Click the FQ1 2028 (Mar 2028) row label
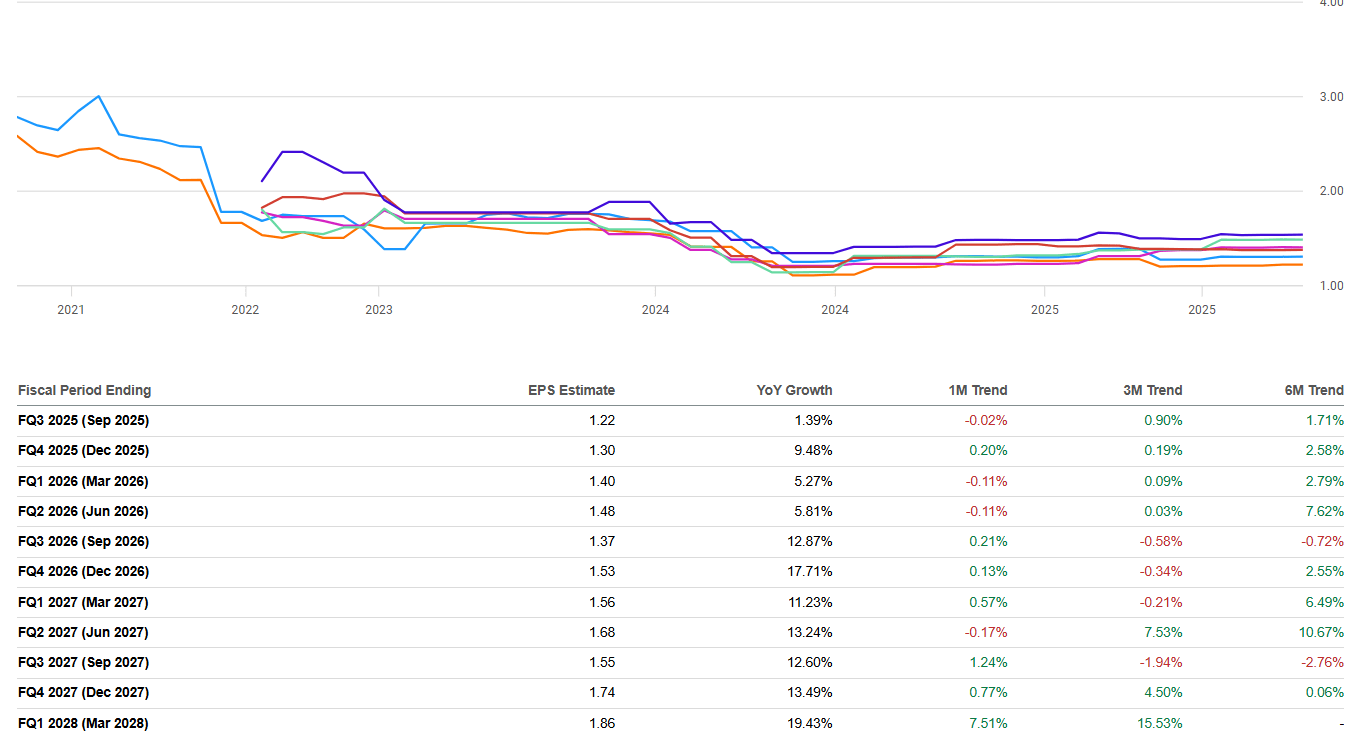The width and height of the screenshot is (1357, 747). tap(83, 723)
